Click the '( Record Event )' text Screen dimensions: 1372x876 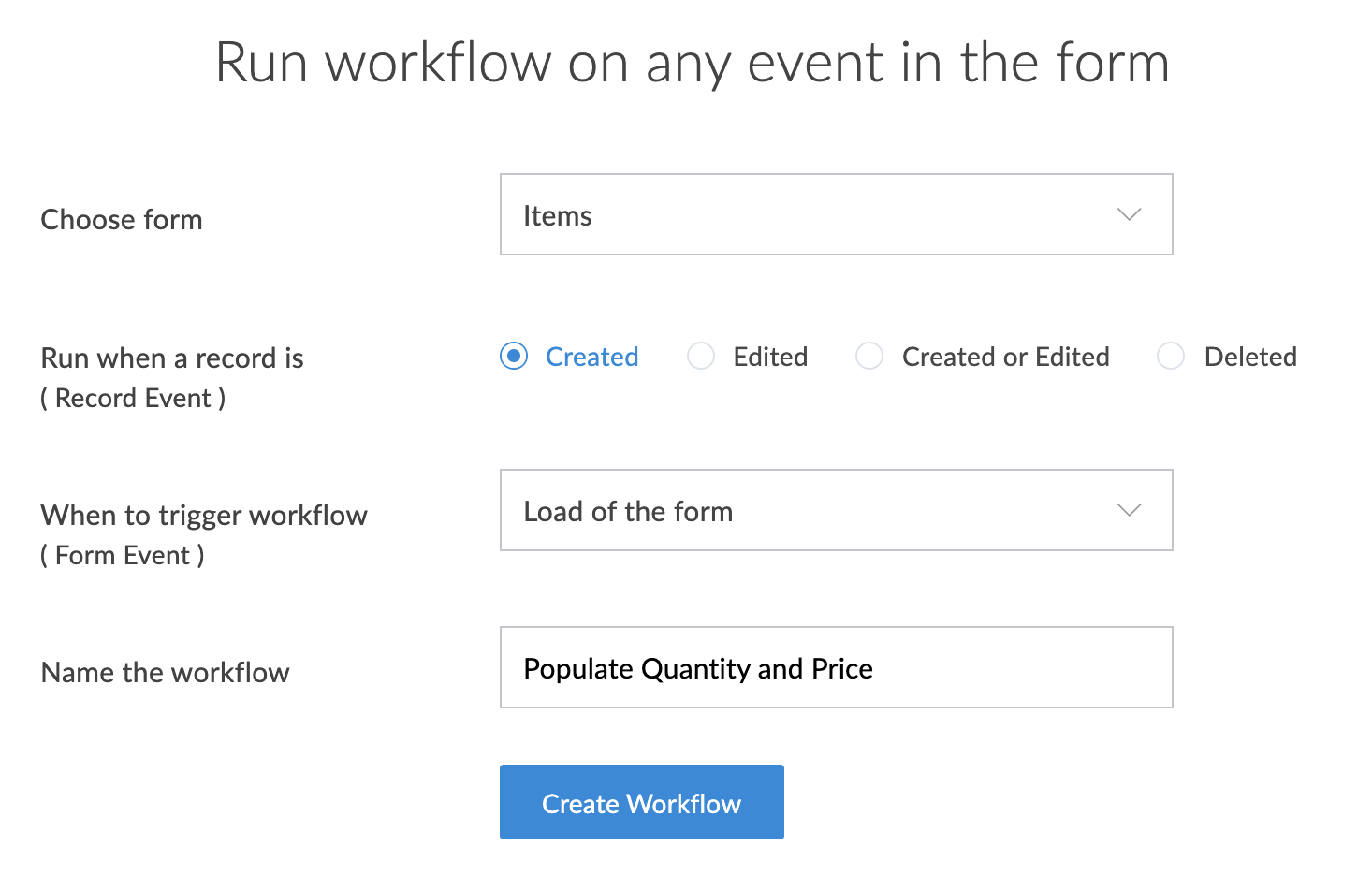pyautogui.click(x=133, y=399)
